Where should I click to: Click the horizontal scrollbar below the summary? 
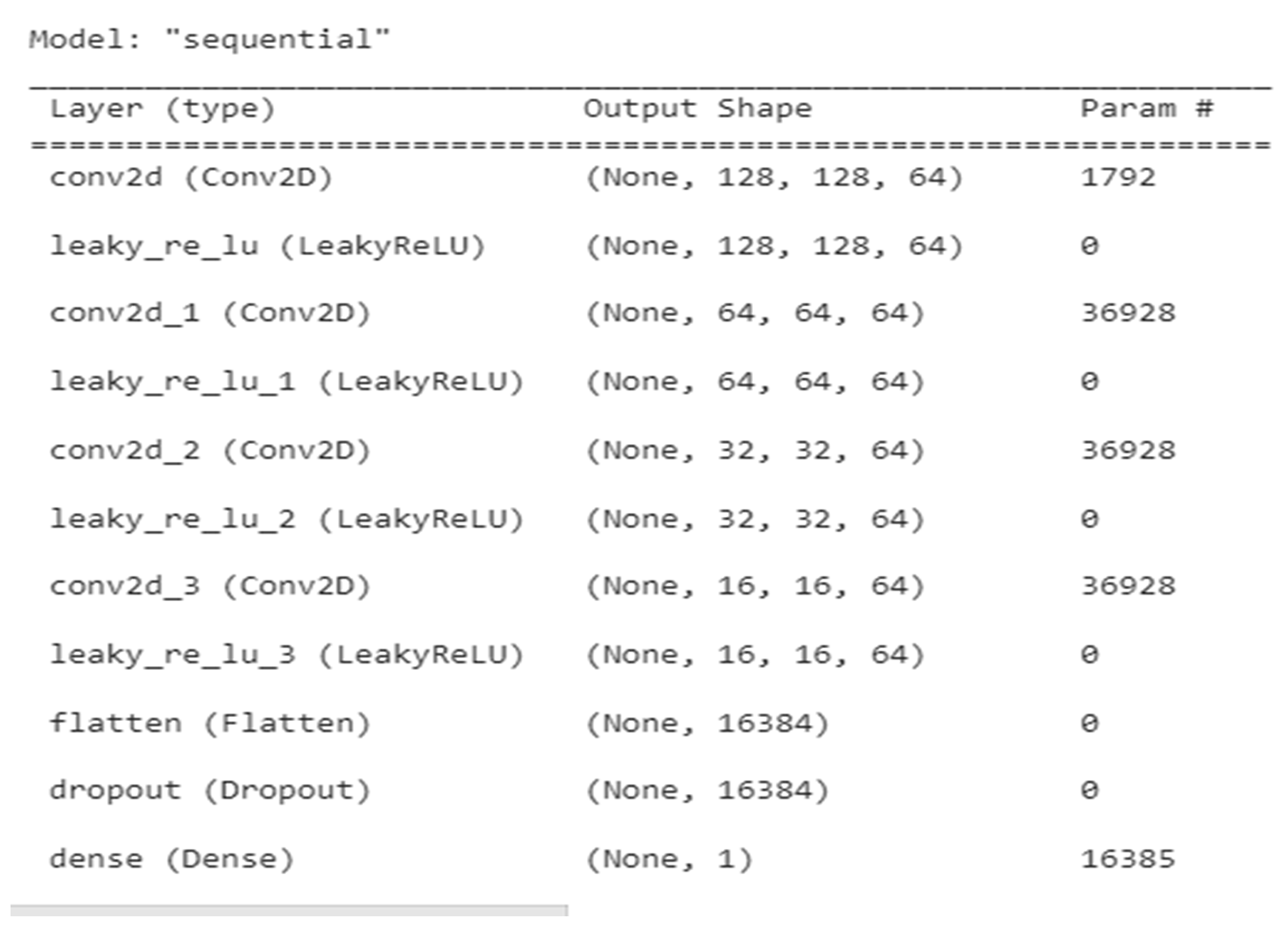[x=289, y=911]
